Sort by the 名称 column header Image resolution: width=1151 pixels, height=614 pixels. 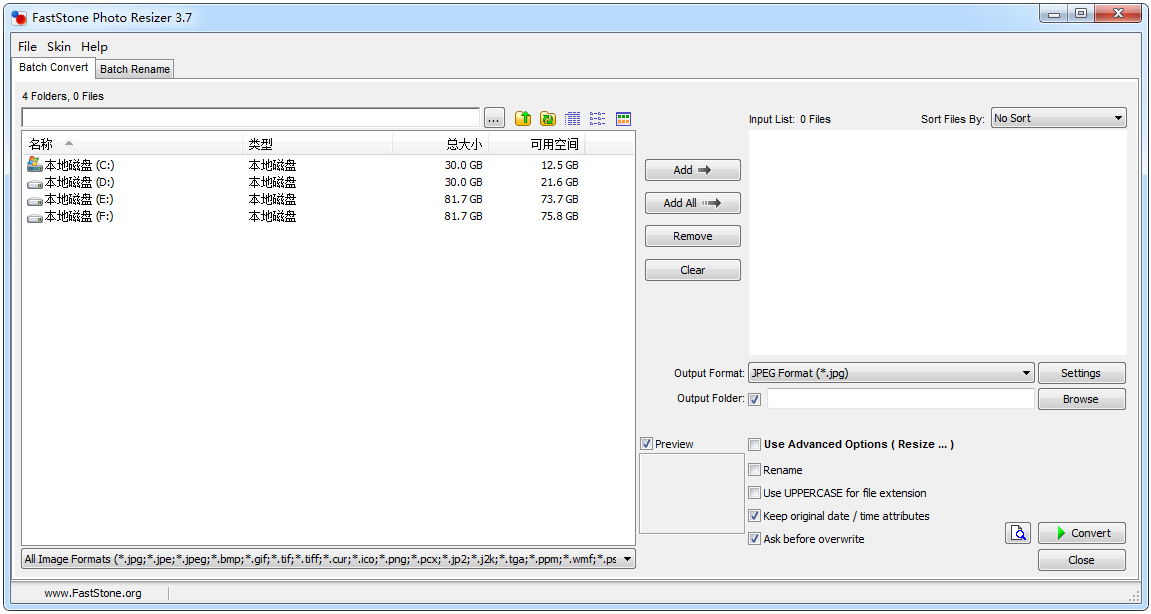[132, 145]
